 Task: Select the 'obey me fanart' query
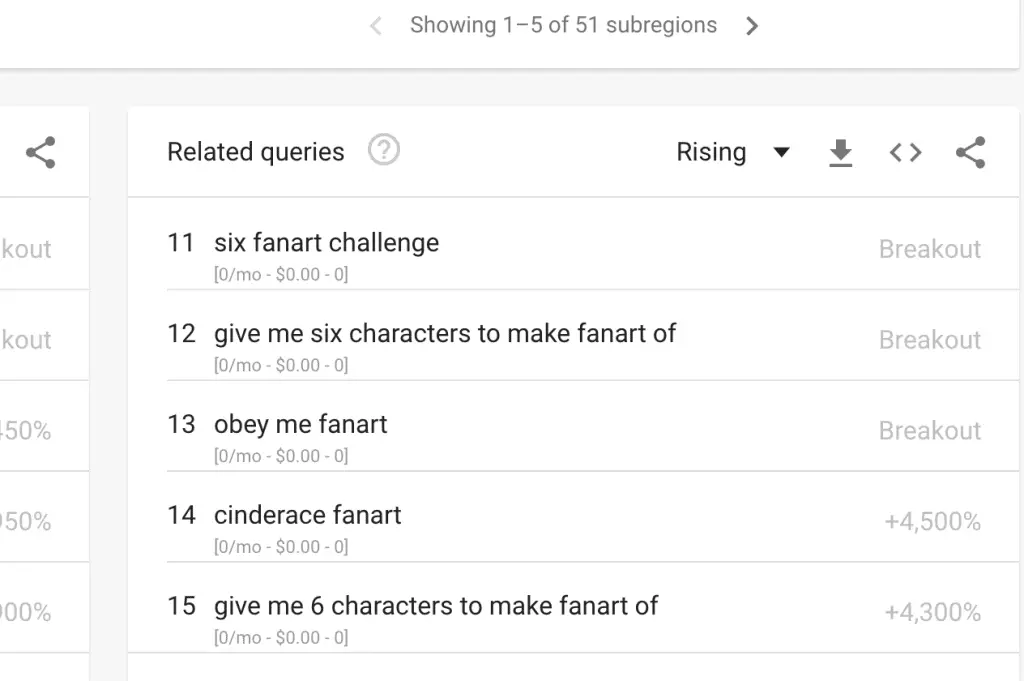click(x=300, y=424)
